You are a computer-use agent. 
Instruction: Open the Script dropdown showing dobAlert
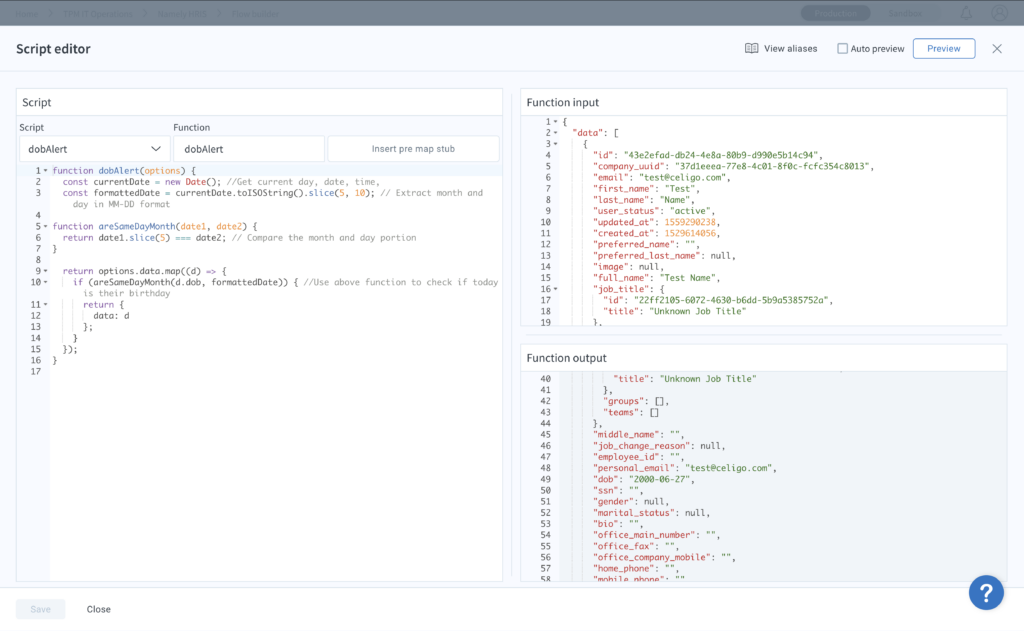[93, 148]
